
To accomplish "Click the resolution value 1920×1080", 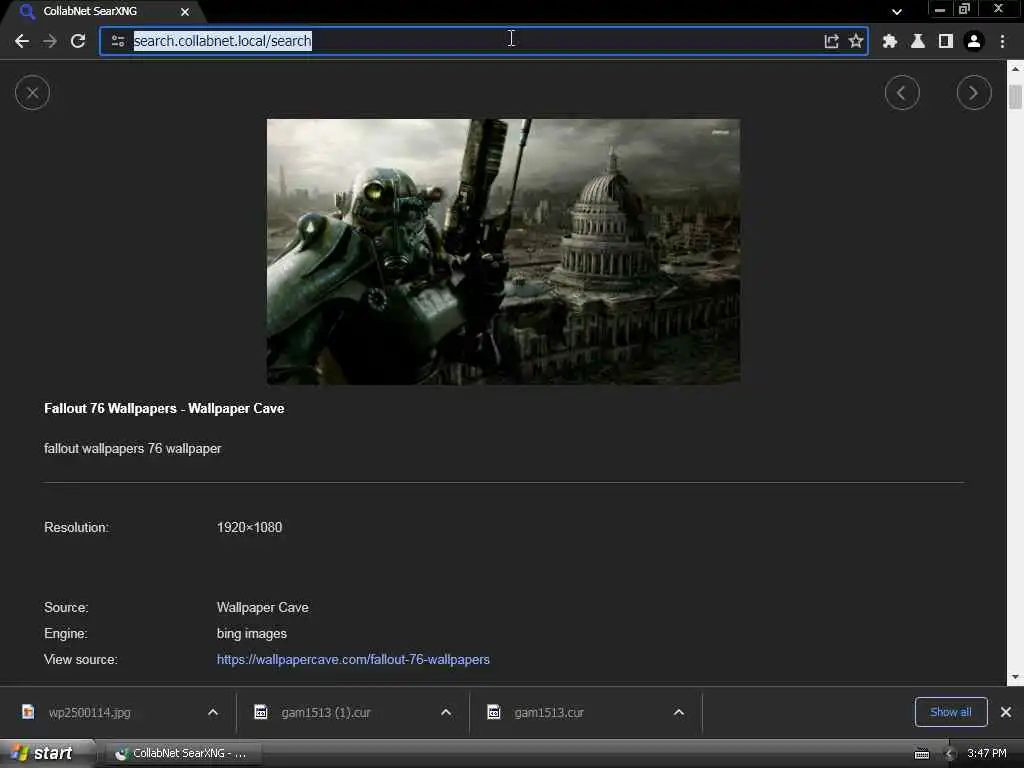I will pos(249,528).
